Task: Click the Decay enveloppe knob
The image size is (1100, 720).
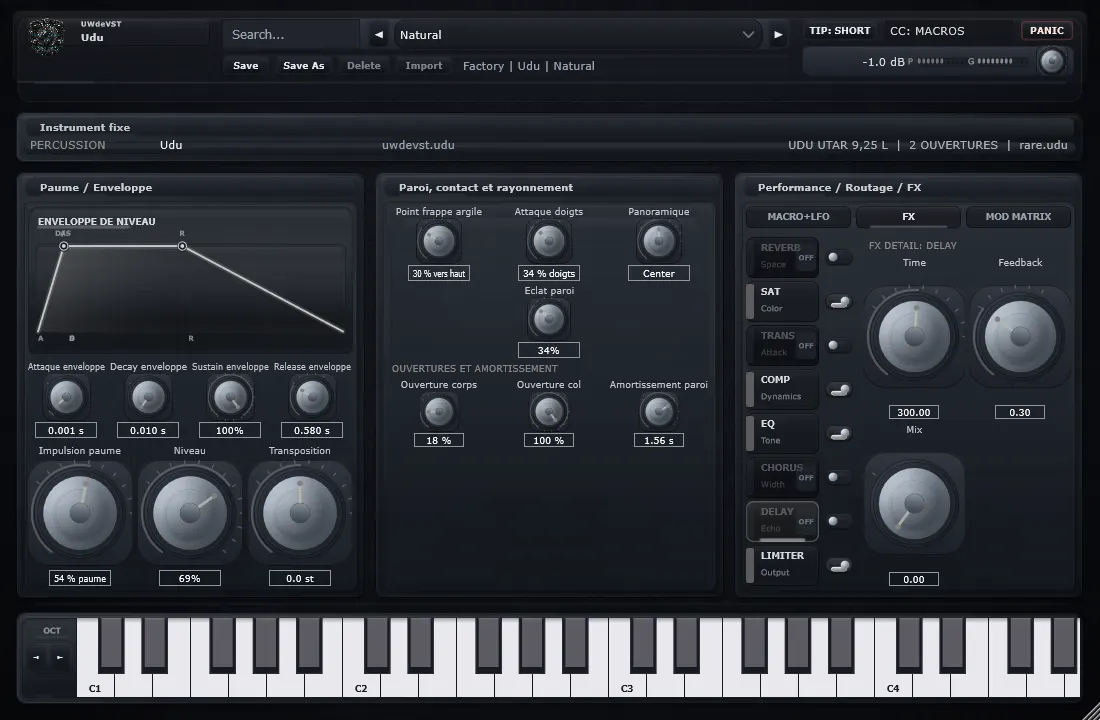Action: tap(148, 397)
